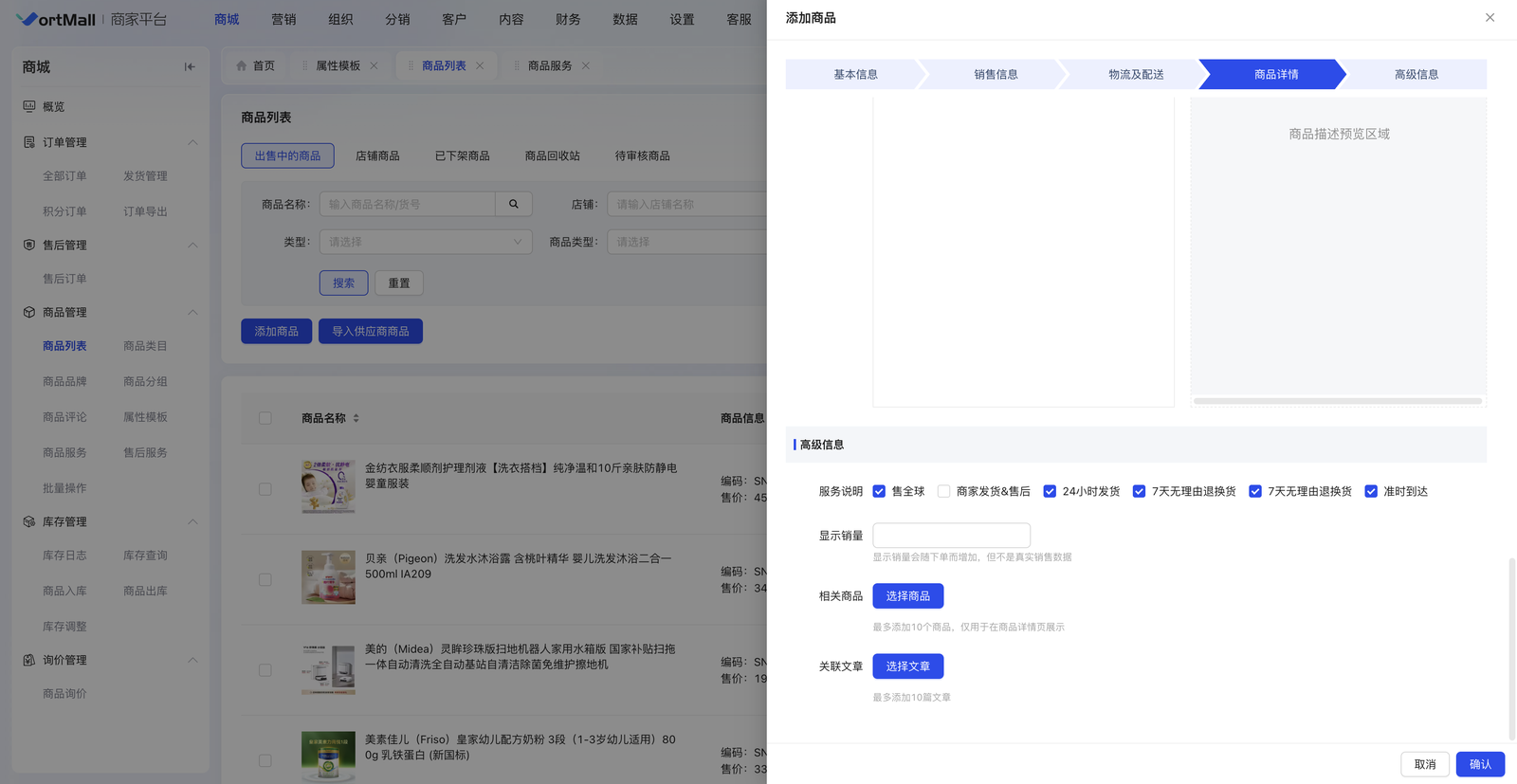
Task: Click the home icon on 首页 tab
Action: click(x=242, y=65)
